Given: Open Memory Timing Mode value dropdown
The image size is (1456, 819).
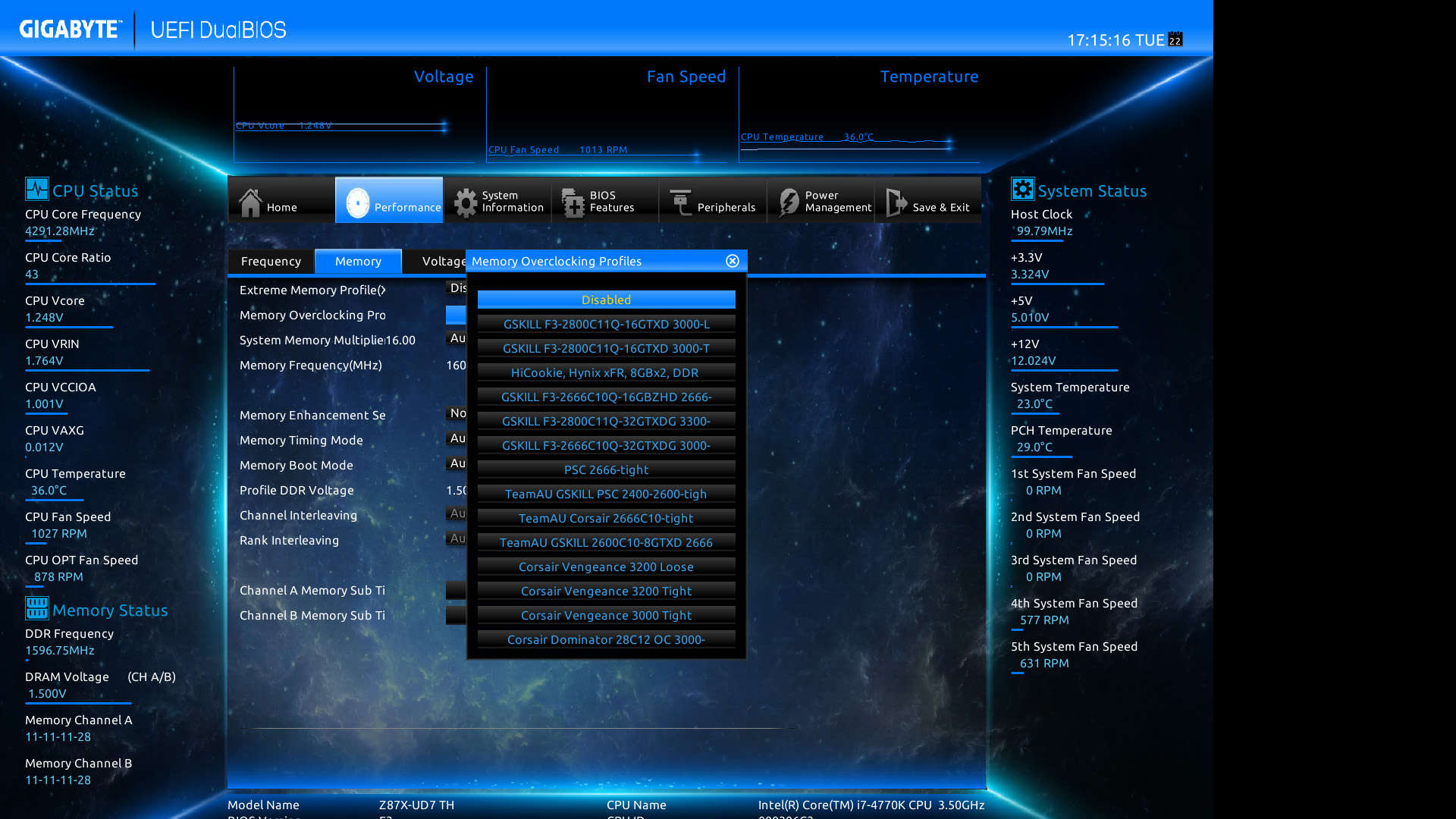Looking at the screenshot, I should tap(457, 438).
